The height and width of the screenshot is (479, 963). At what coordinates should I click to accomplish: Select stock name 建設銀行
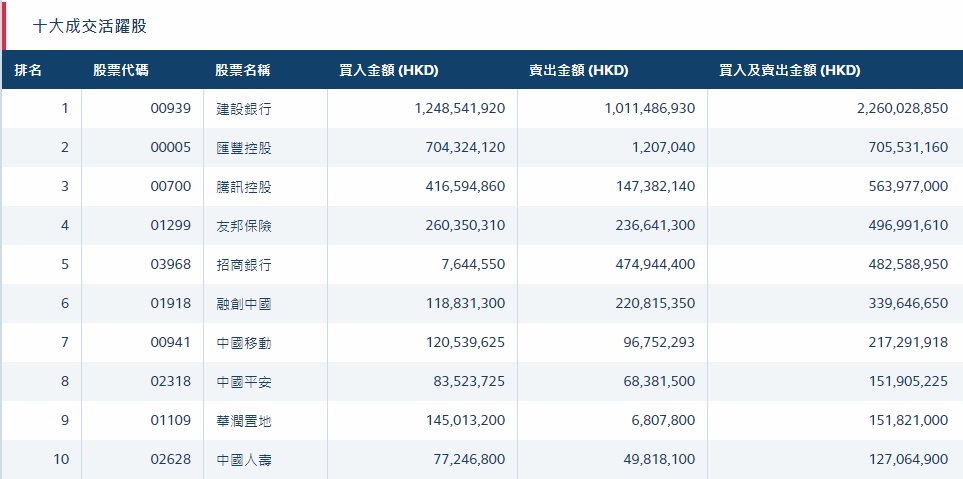(244, 109)
